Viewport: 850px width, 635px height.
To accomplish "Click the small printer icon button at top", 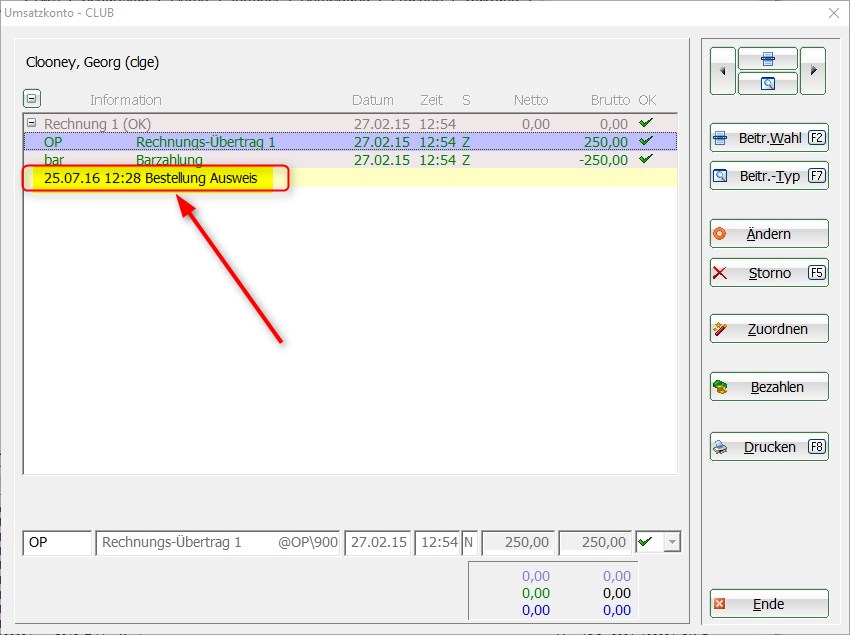I will [x=767, y=59].
